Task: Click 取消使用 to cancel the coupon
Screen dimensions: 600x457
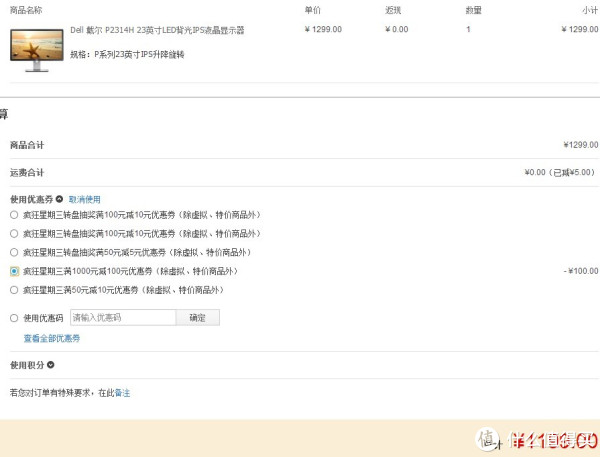Action: (85, 199)
